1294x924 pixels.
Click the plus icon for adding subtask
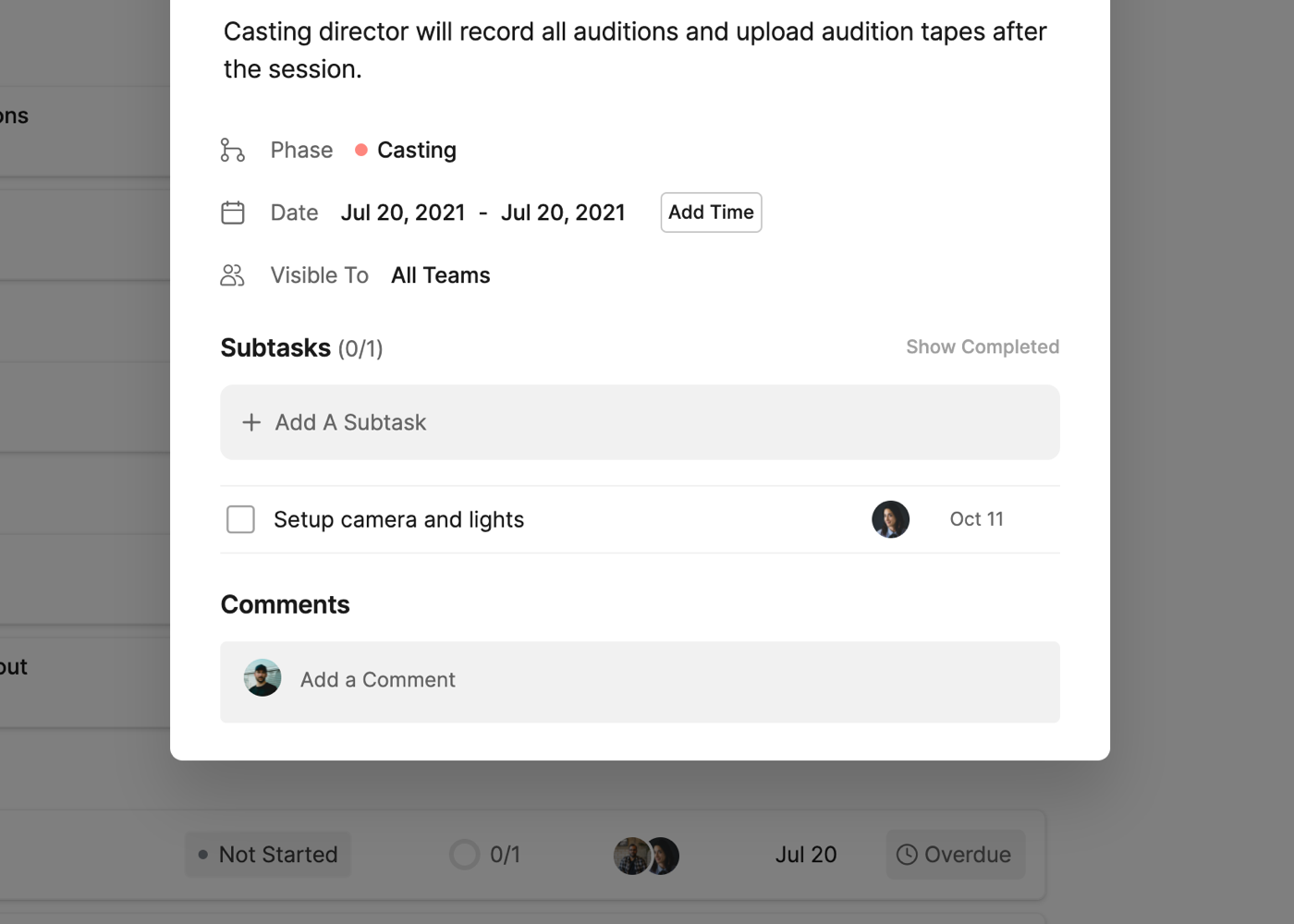coord(251,422)
